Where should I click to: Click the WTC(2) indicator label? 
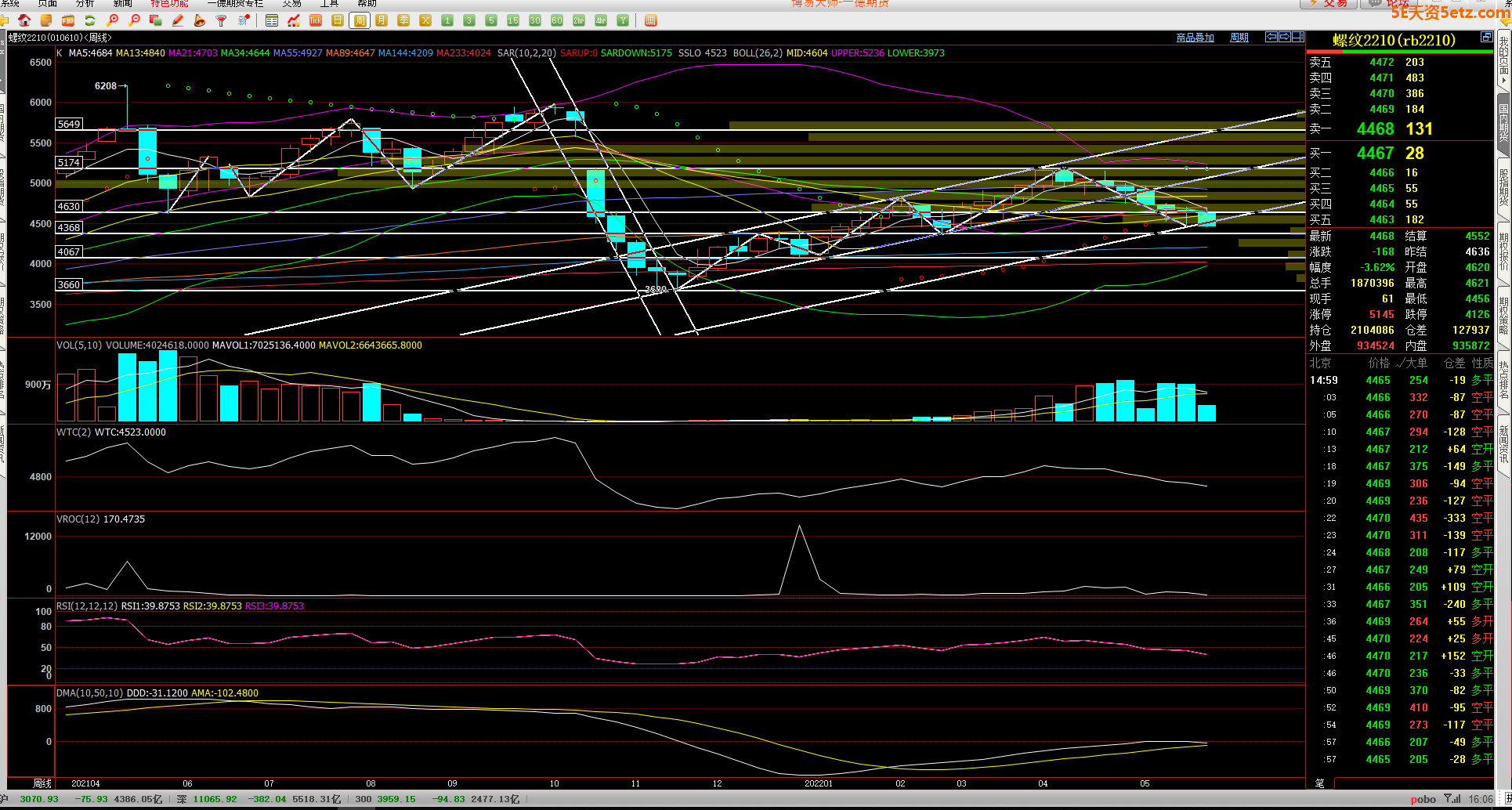74,432
